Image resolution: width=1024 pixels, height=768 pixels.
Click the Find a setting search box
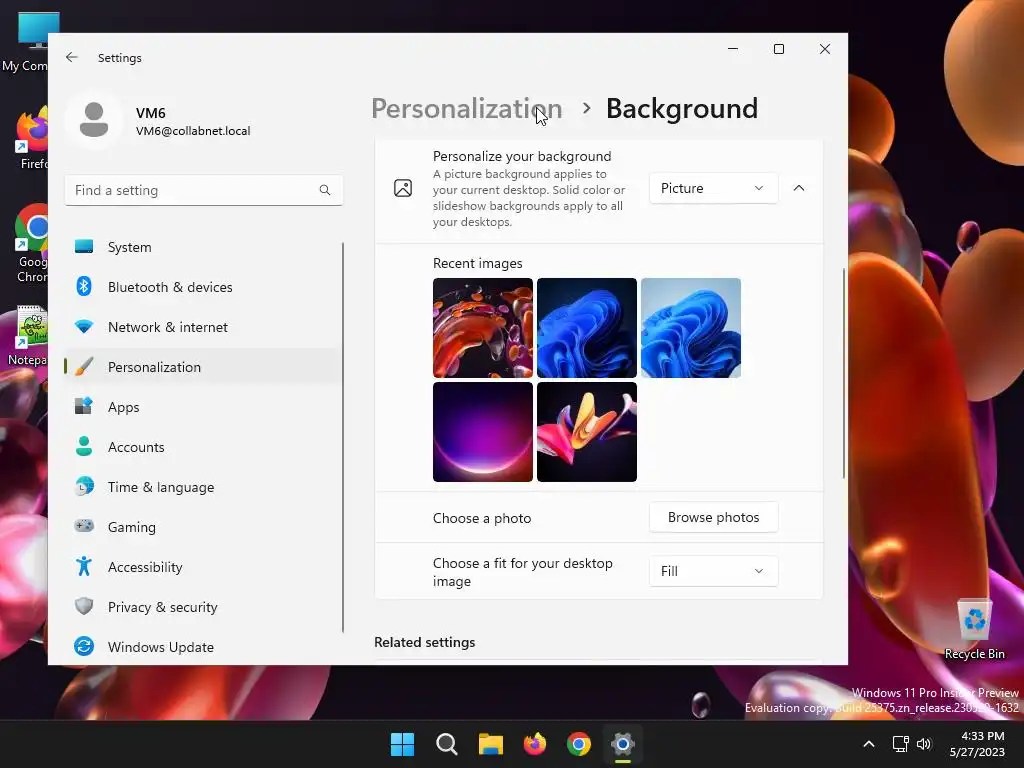point(204,190)
